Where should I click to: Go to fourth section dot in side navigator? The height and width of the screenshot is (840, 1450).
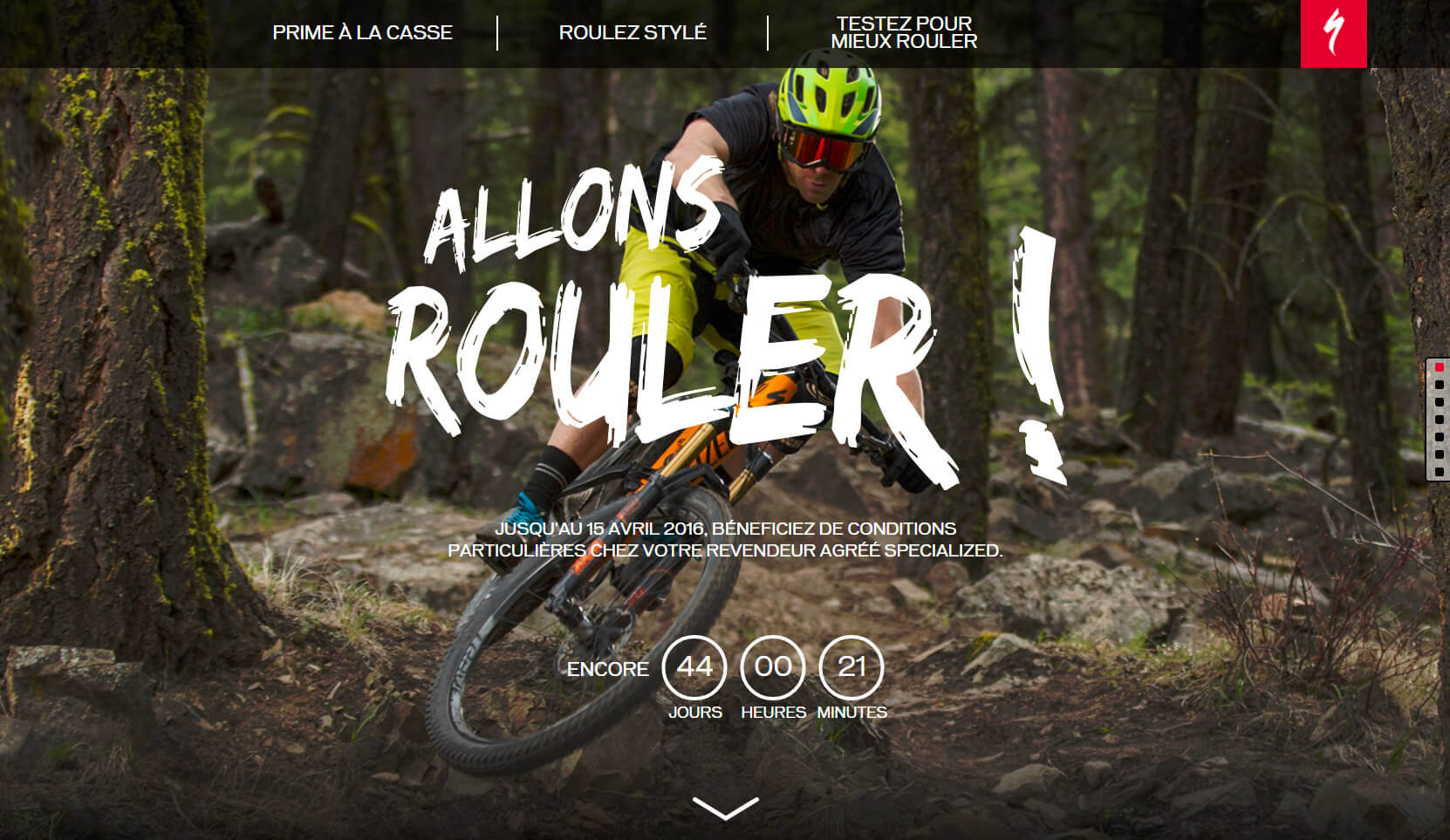[x=1439, y=420]
